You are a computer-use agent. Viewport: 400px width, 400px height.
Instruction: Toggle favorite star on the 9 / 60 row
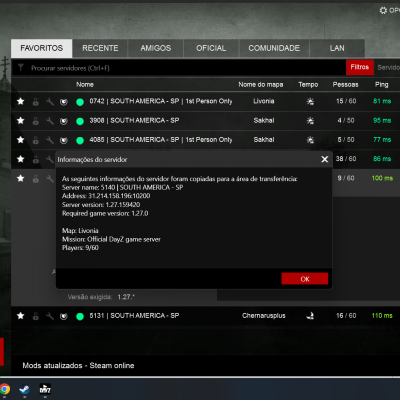click(x=21, y=178)
